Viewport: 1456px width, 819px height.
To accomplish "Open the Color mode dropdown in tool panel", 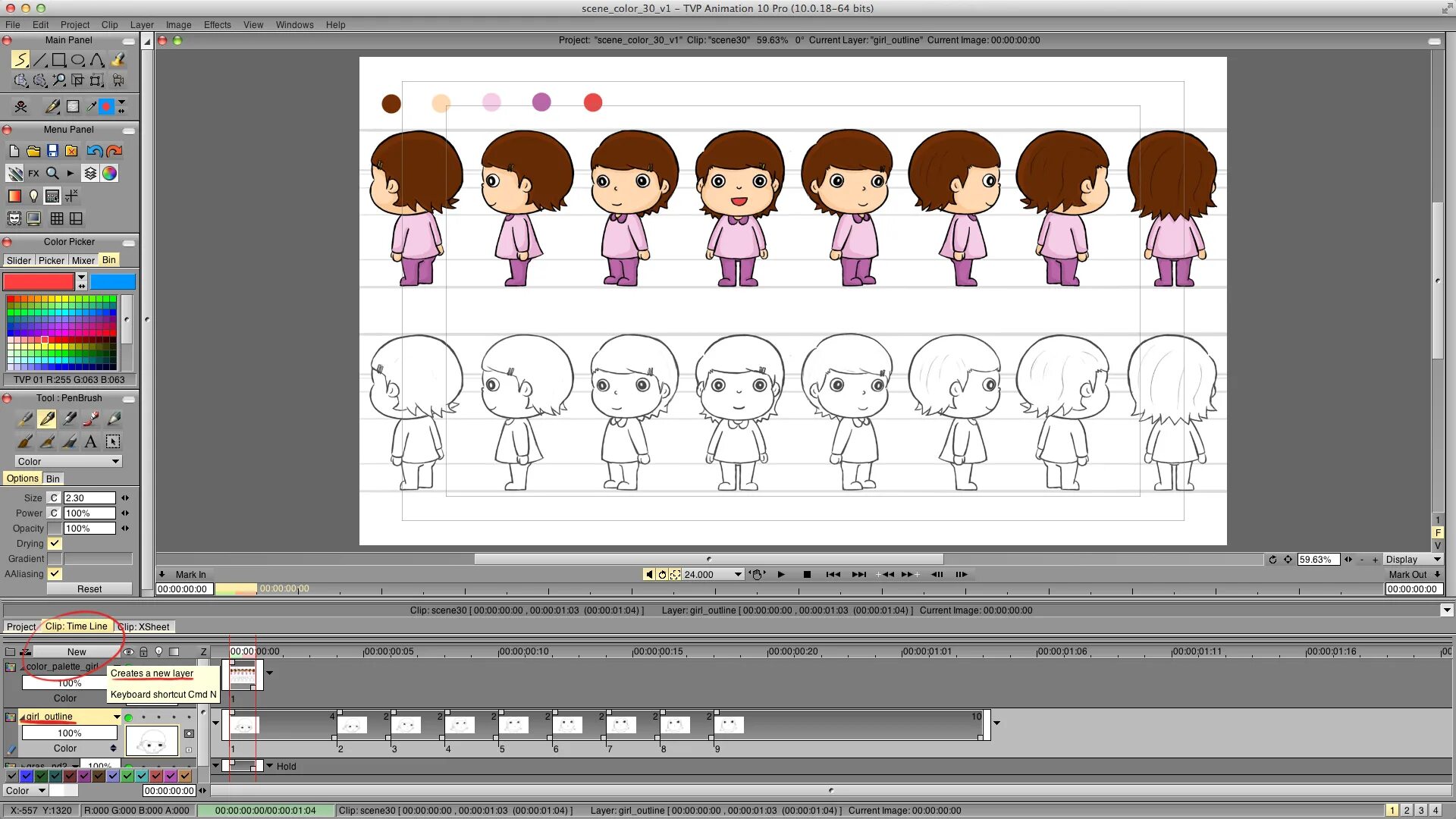I will pos(68,462).
